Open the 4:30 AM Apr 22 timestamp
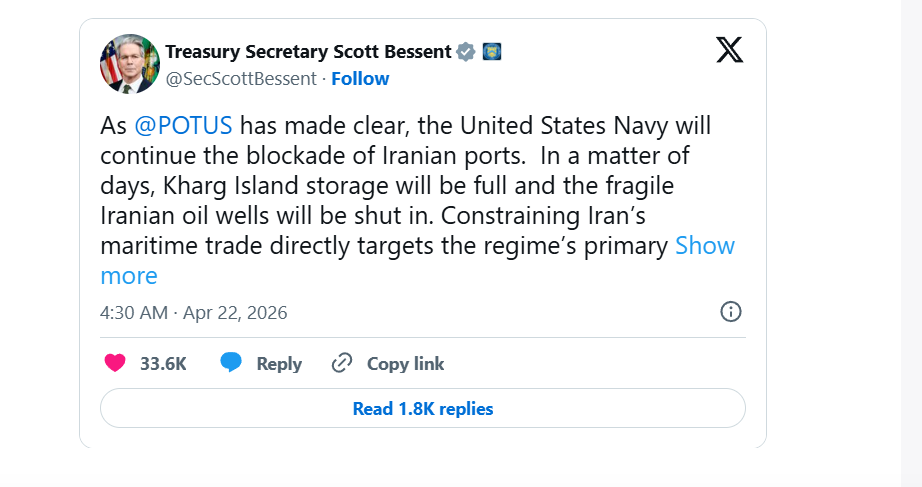Image resolution: width=922 pixels, height=487 pixels. pyautogui.click(x=194, y=313)
